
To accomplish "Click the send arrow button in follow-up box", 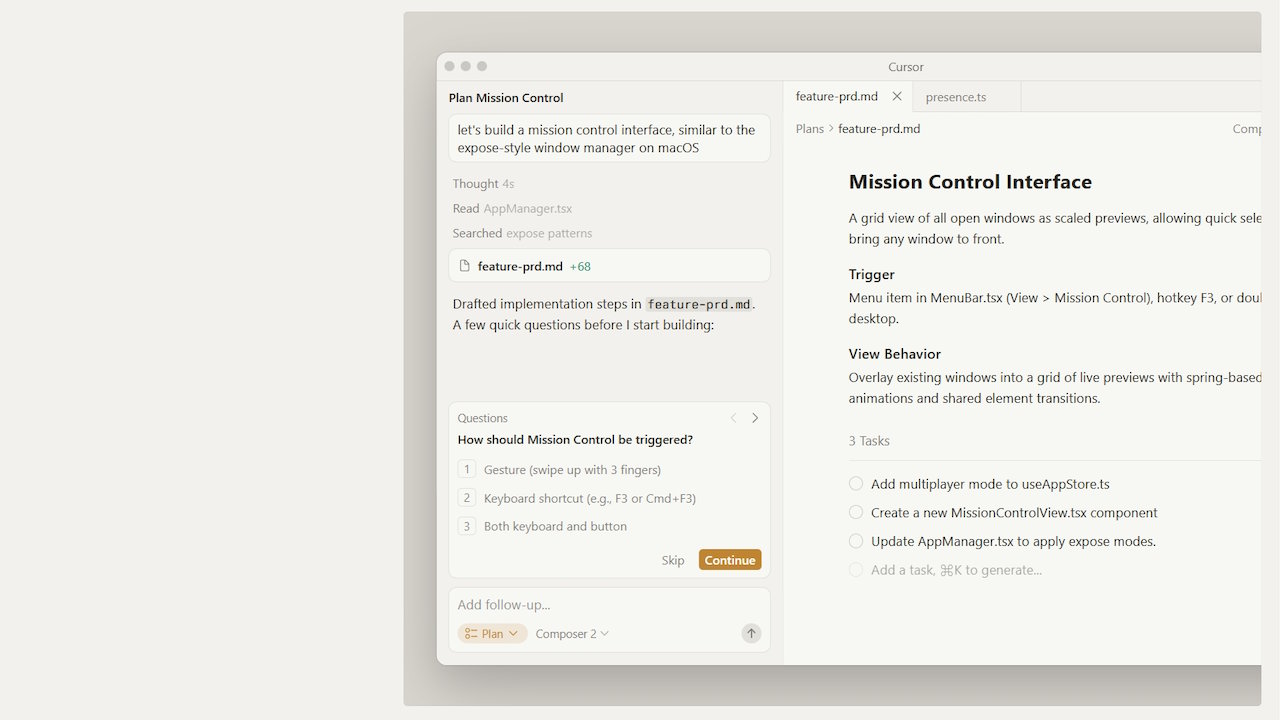I will pyautogui.click(x=751, y=633).
